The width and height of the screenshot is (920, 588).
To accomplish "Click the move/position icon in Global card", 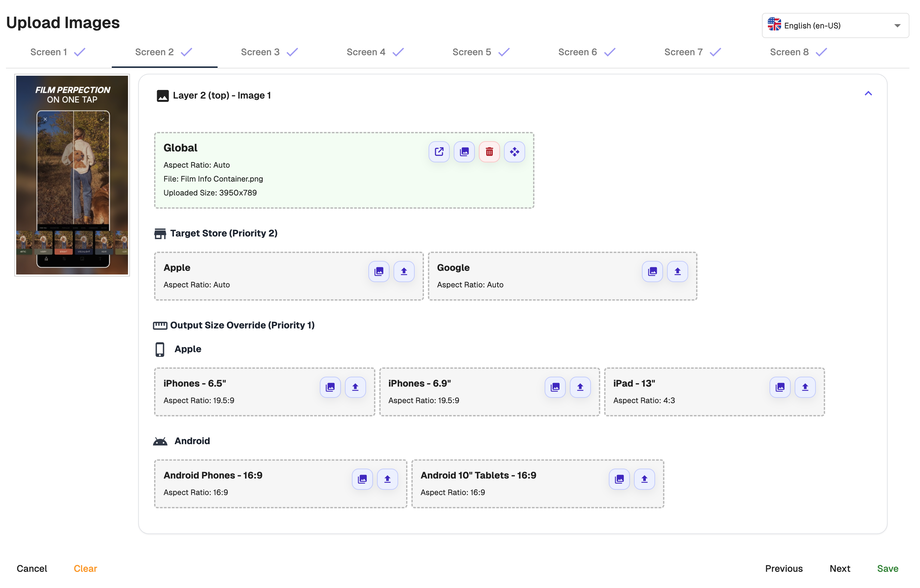I will [x=514, y=152].
